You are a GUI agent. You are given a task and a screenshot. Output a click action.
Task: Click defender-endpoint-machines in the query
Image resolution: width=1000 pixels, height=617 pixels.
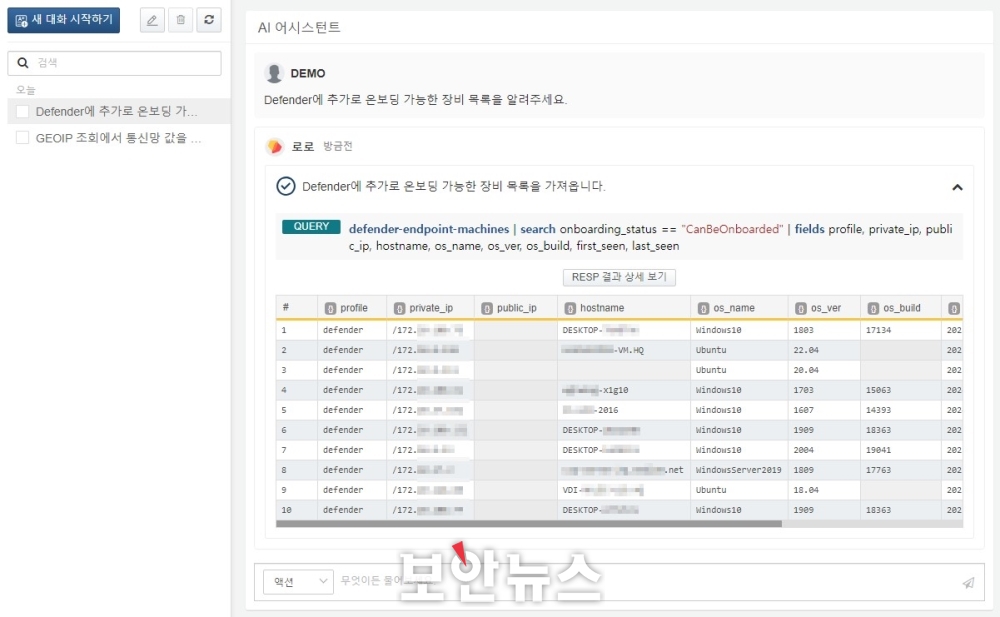[429, 229]
